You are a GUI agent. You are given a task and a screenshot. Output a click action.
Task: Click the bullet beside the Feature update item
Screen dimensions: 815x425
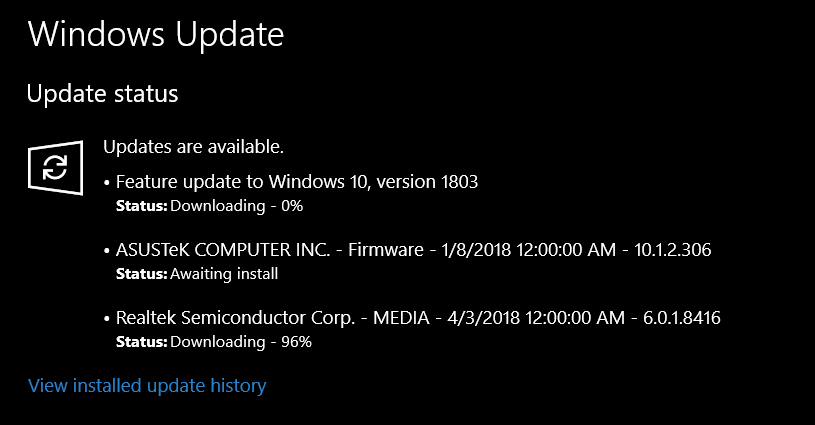pyautogui.click(x=107, y=183)
